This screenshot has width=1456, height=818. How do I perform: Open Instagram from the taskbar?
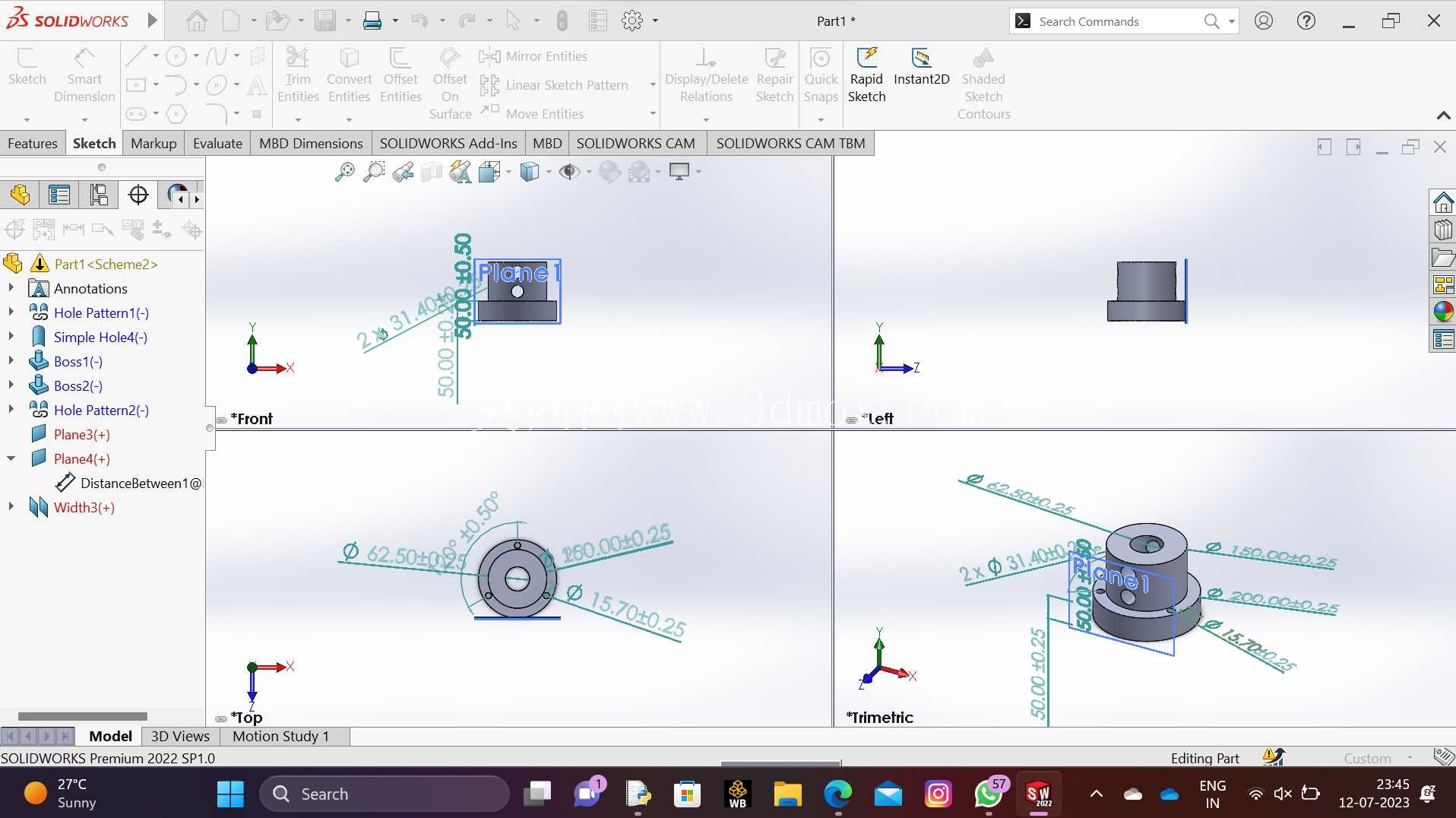938,794
